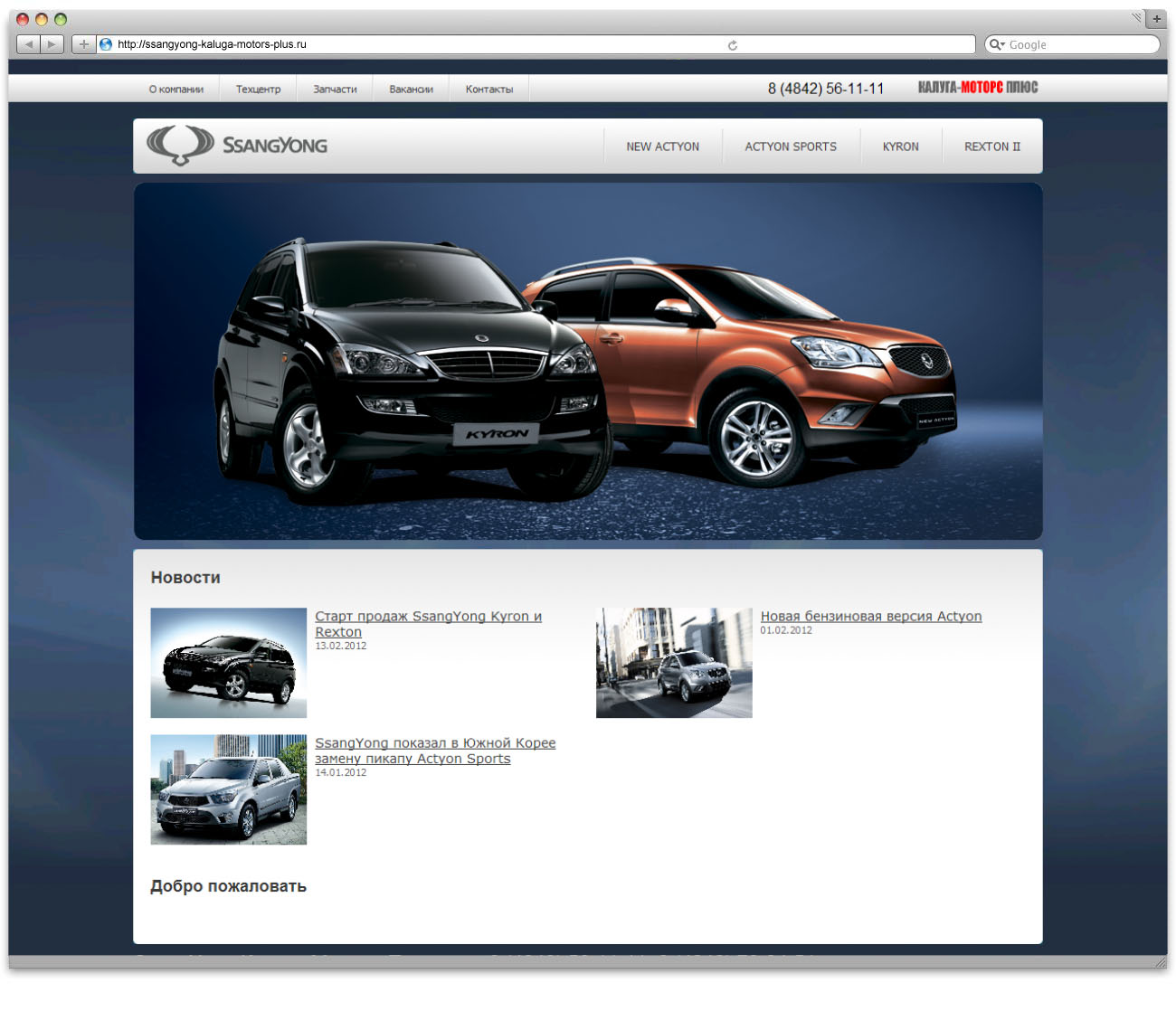Select the NEW ACTYON model tab
The width and height of the screenshot is (1176, 1011).
(663, 146)
